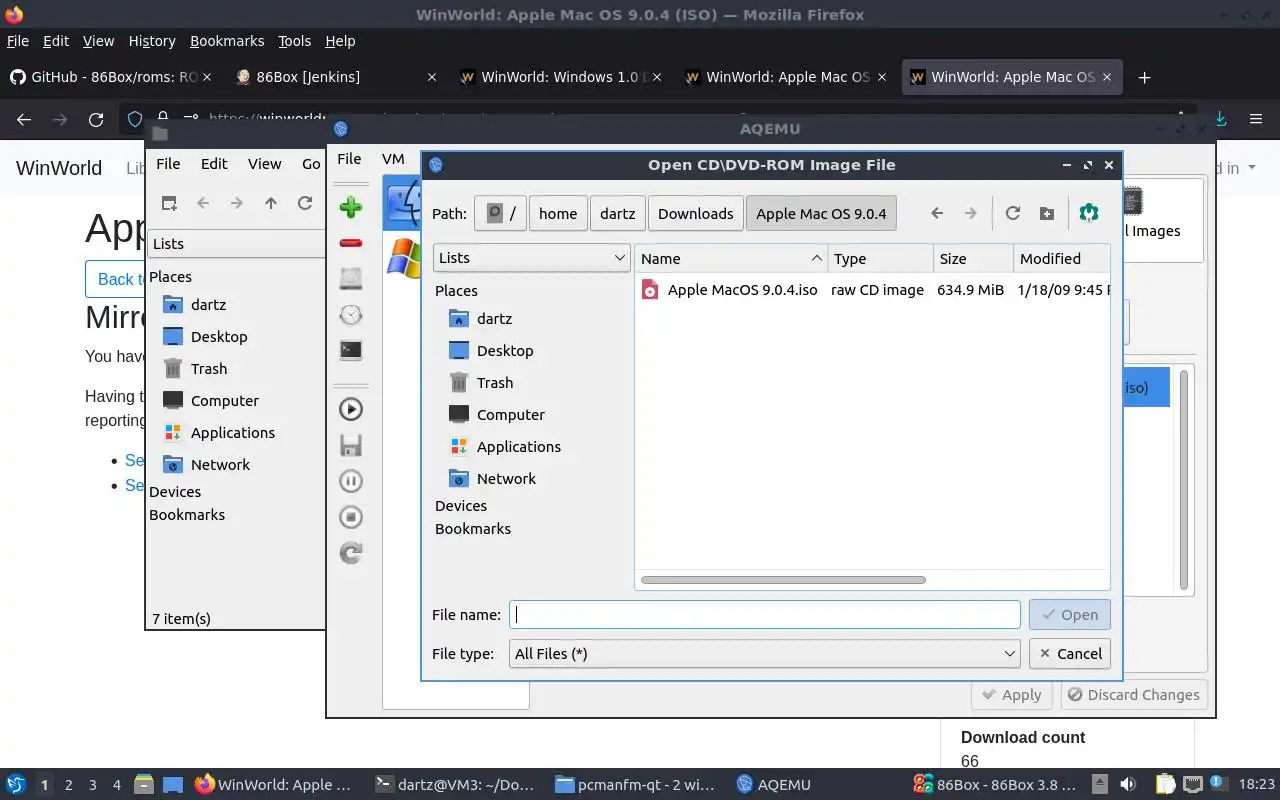
Task: Click pcmanfm new tab toolbar icon
Action: click(169, 203)
